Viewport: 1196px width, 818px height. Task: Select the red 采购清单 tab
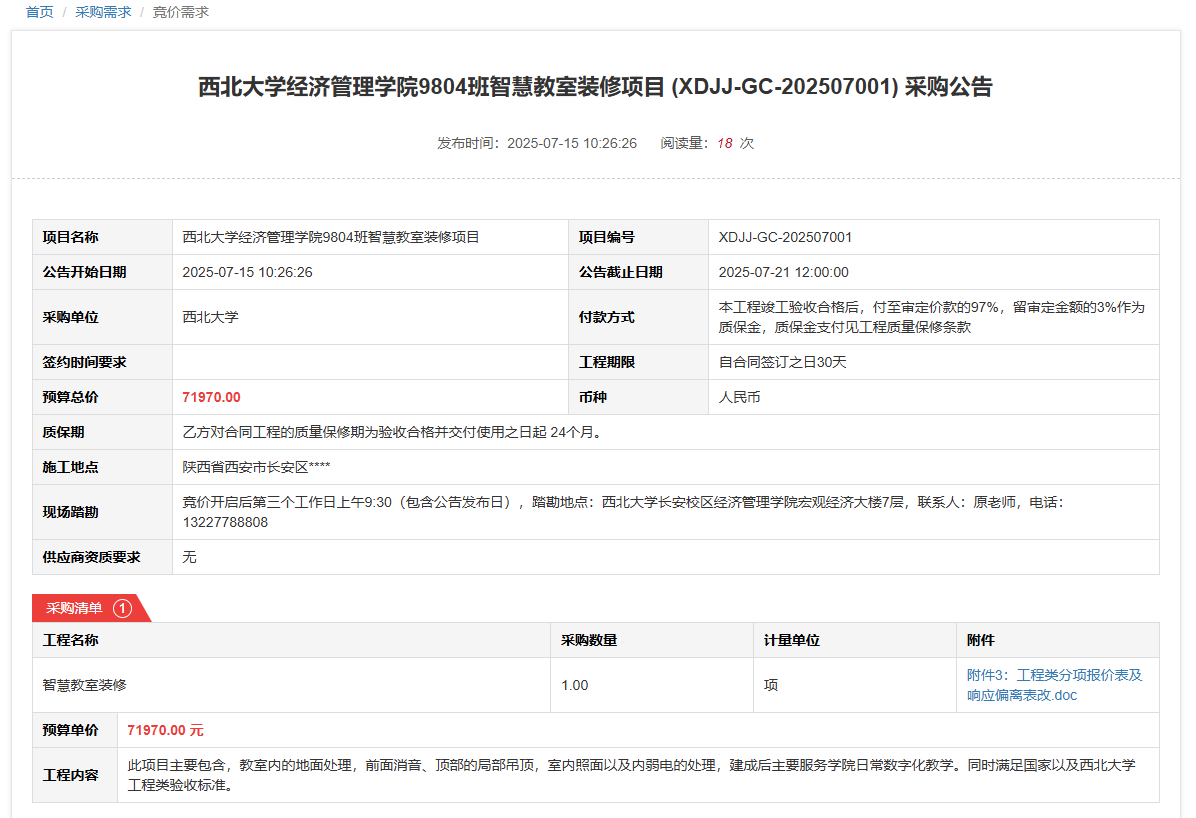(x=75, y=608)
